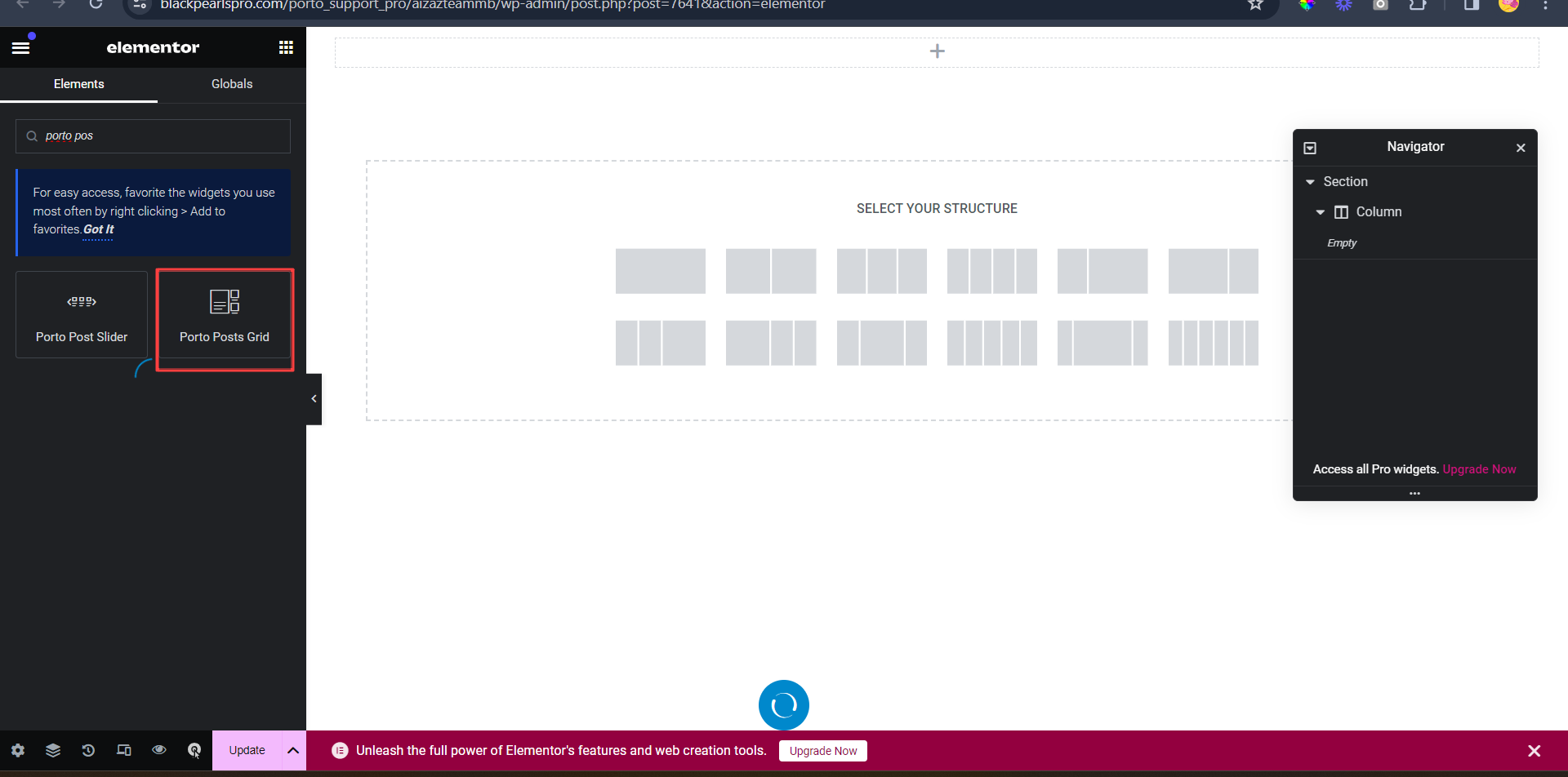1568x777 pixels.
Task: Open the widgets grid icon
Action: [x=286, y=47]
